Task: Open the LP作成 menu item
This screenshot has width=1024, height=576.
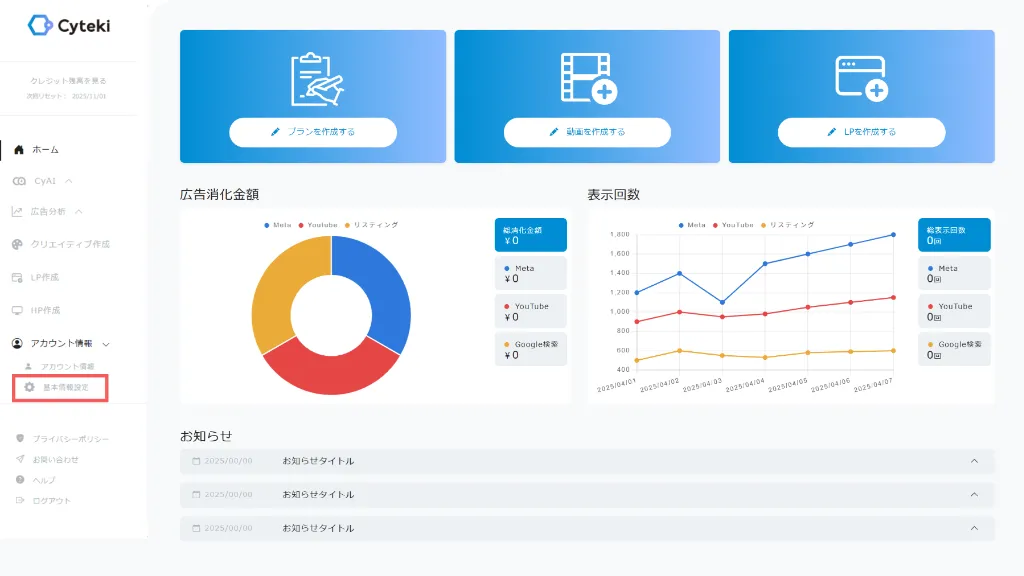Action: [46, 277]
